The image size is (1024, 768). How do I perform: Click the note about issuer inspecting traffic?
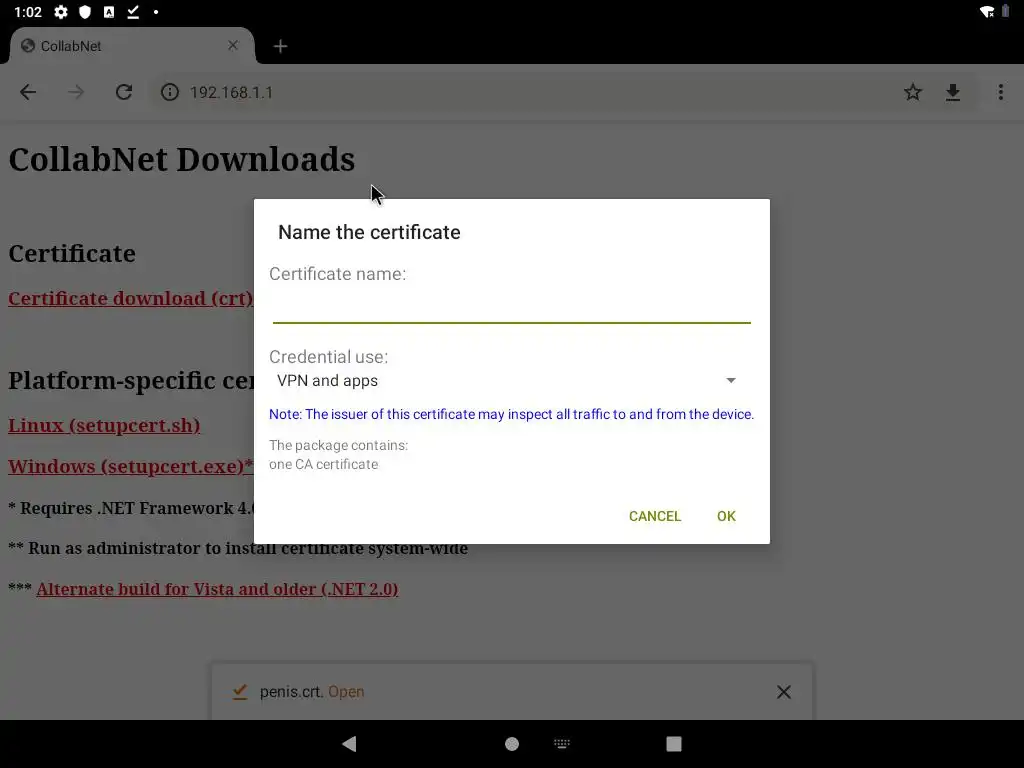coord(511,414)
